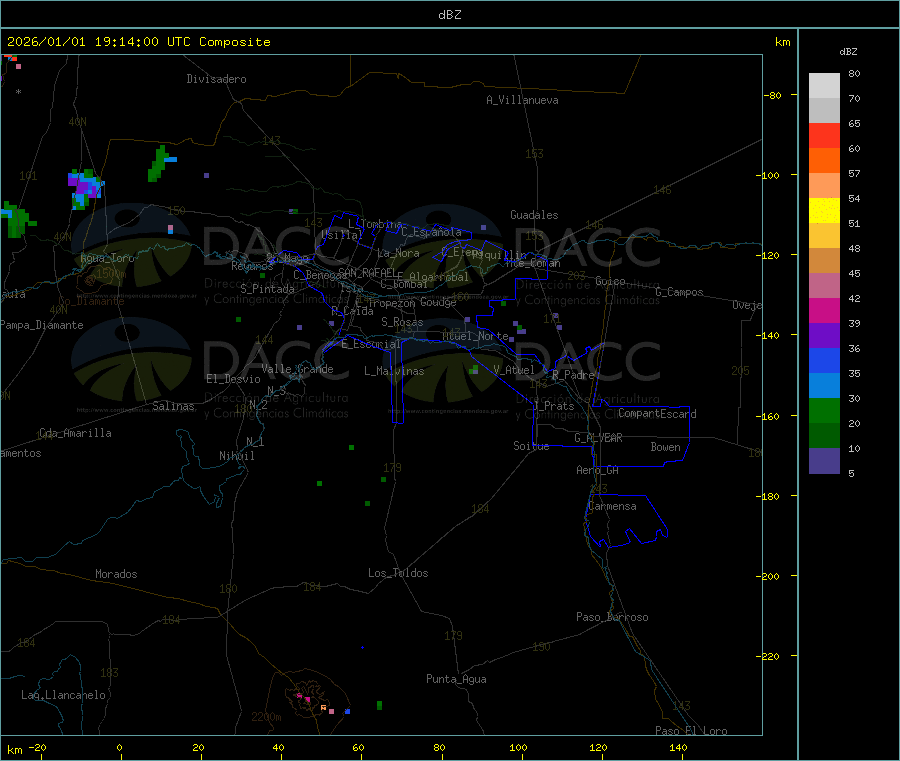The width and height of the screenshot is (900, 761).
Task: Click the Divisadero map label
Action: [x=216, y=79]
